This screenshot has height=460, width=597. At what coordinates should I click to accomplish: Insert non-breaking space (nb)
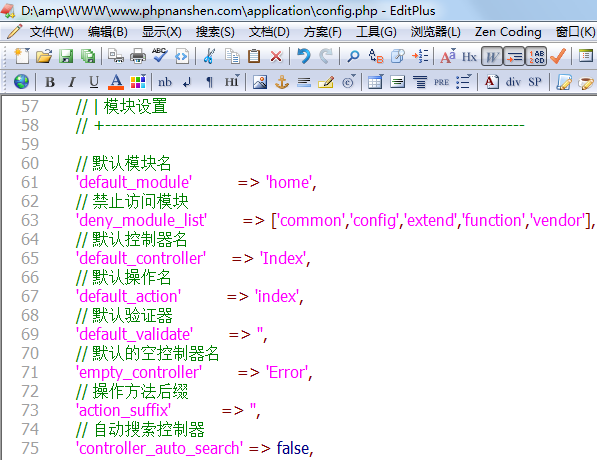pyautogui.click(x=165, y=81)
